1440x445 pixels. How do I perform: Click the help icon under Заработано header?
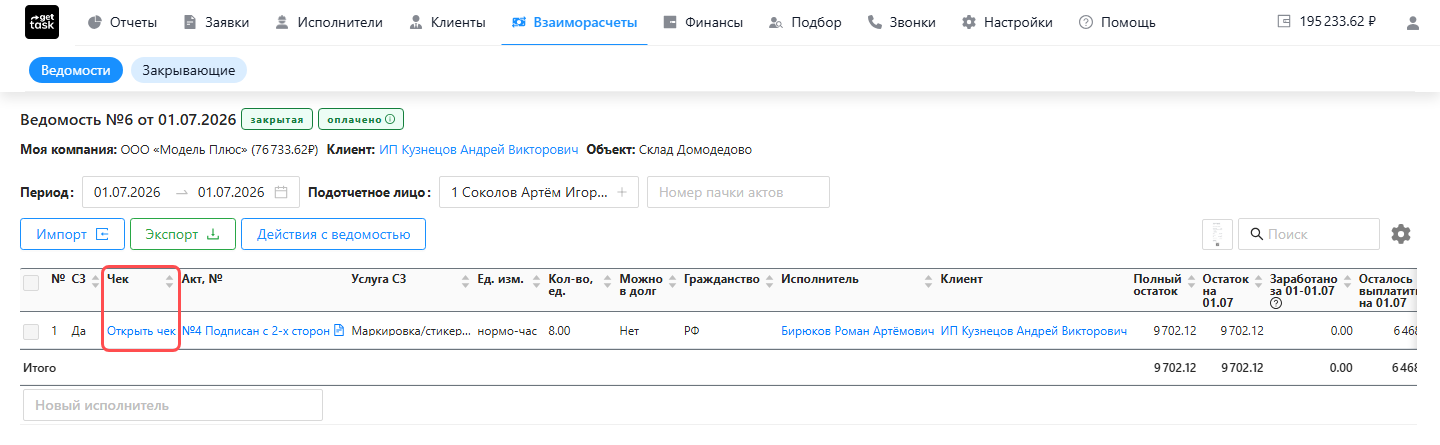[x=1275, y=303]
